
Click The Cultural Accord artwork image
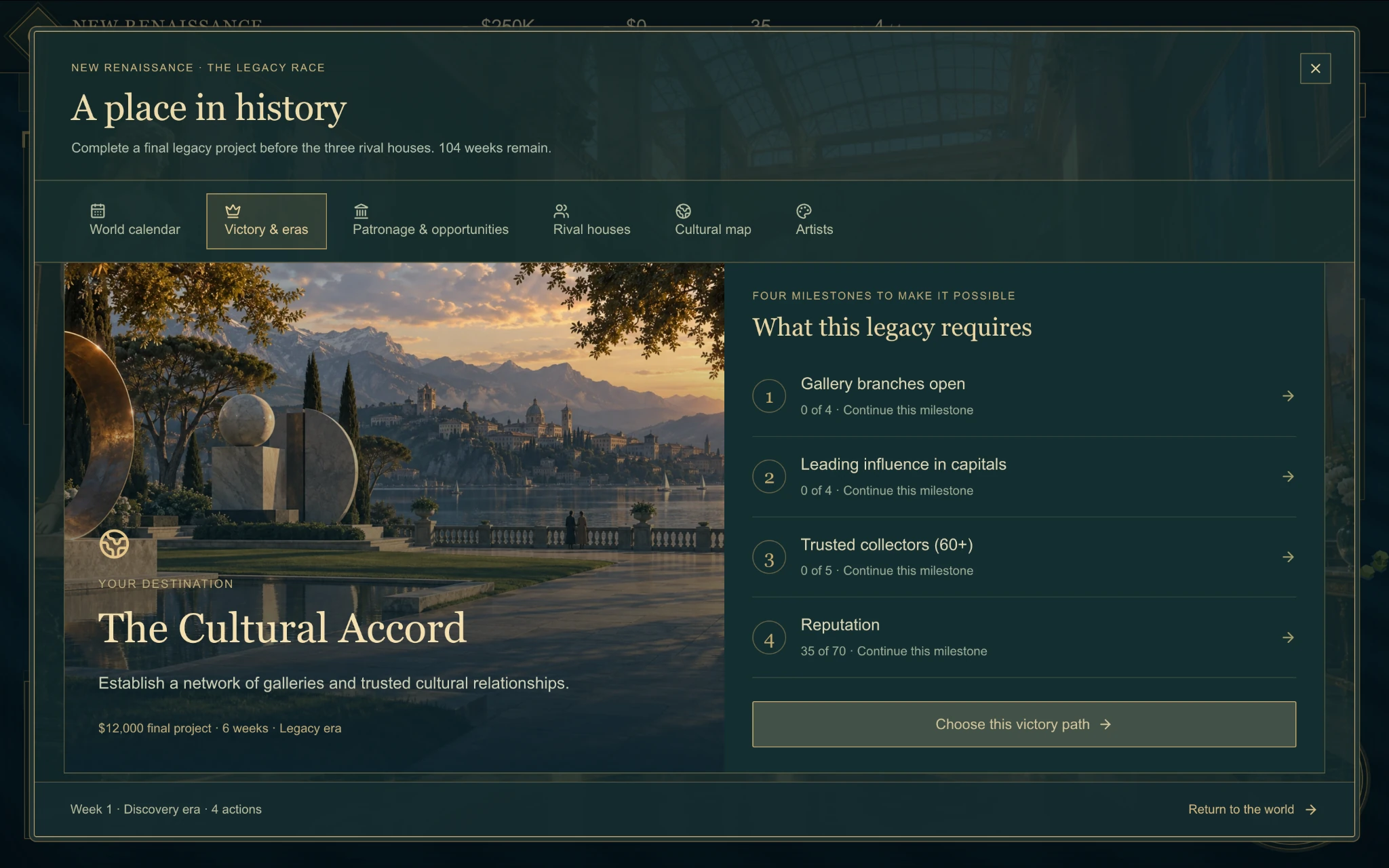[394, 517]
